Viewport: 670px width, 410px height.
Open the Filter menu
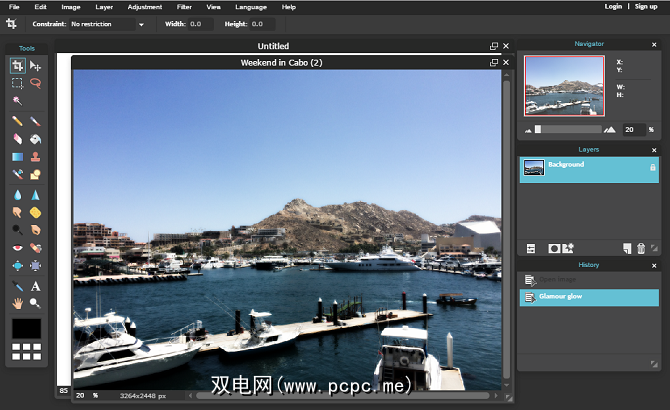[x=184, y=7]
